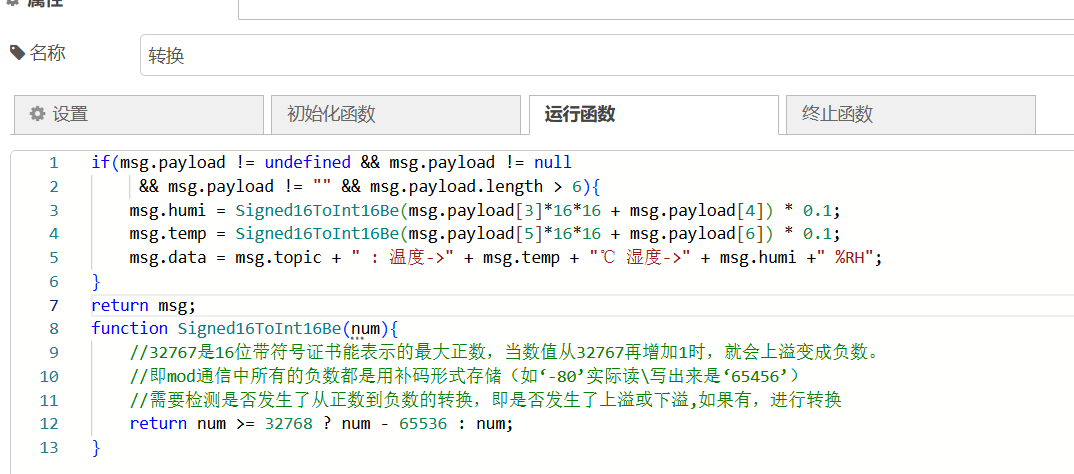Click 'msg.payload[6]' on line 4
Viewport: 1074px width, 474px height.
pos(697,234)
